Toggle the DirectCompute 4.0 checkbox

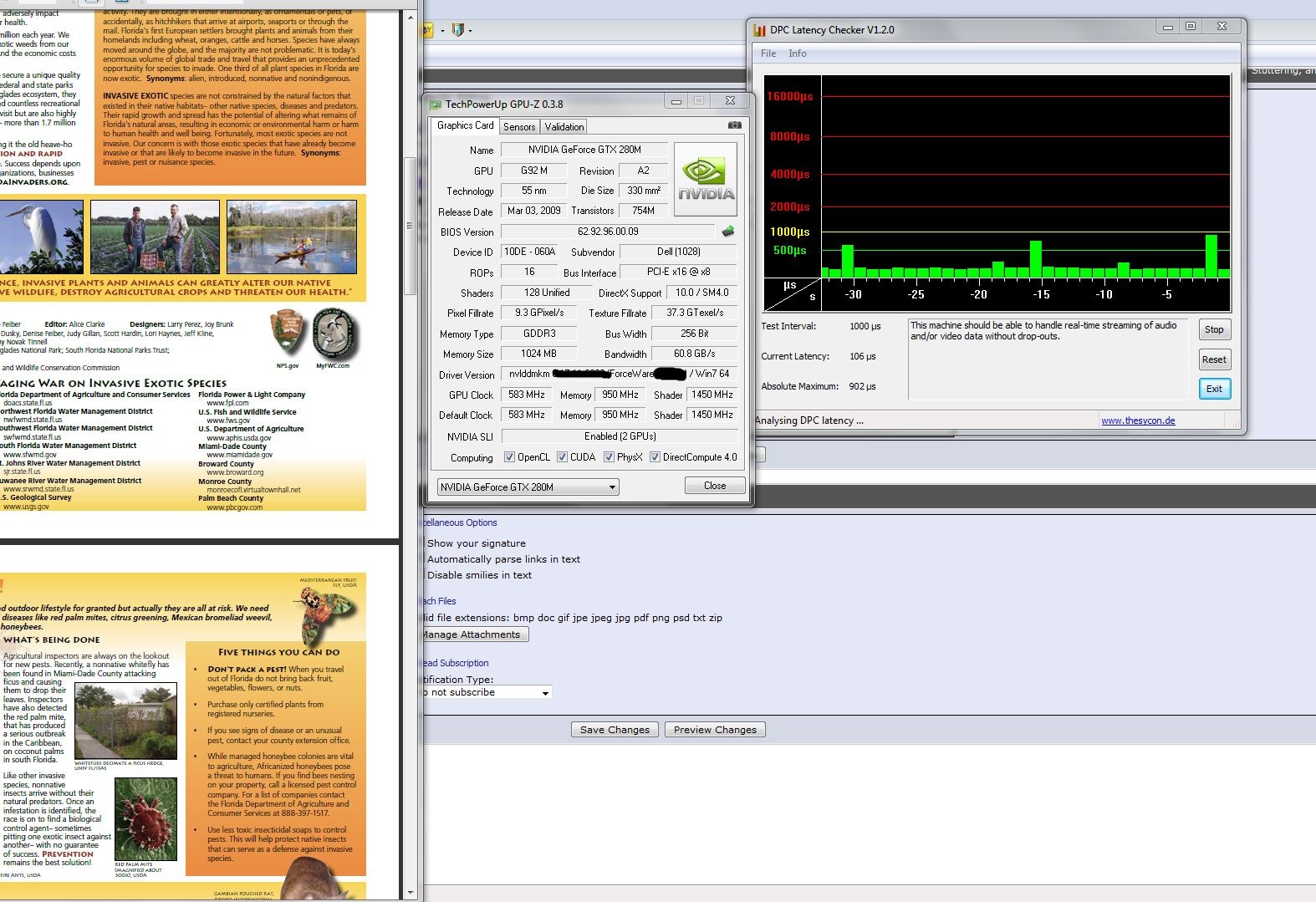pyautogui.click(x=655, y=457)
